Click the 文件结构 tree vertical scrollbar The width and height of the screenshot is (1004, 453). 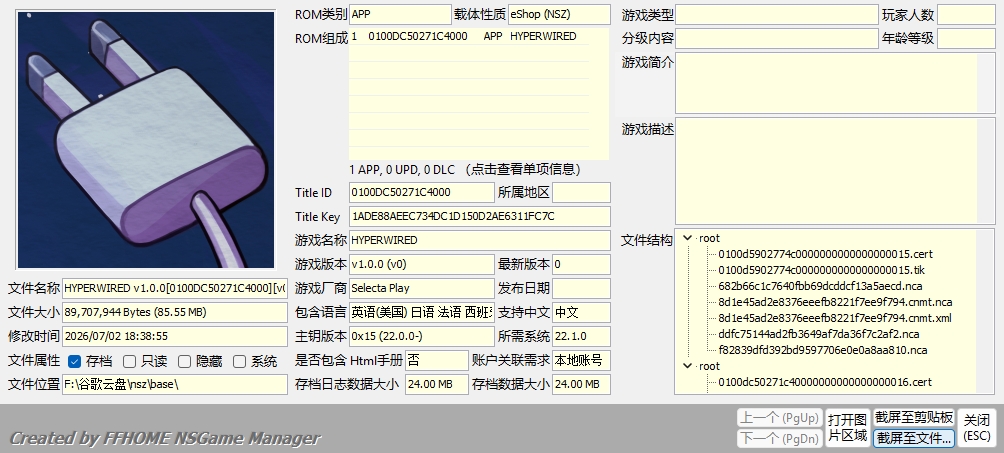pos(985,311)
